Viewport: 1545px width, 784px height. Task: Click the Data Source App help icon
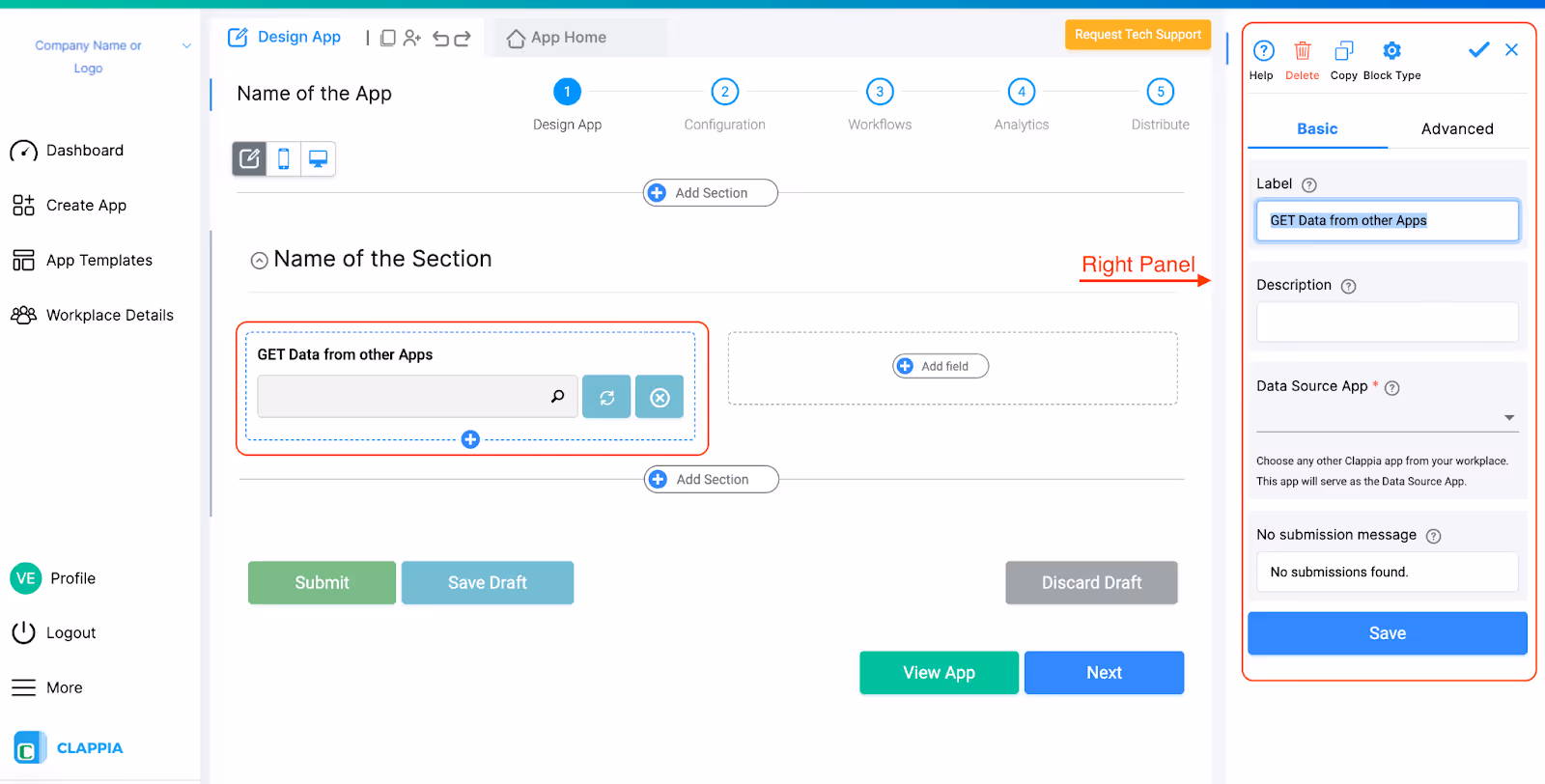coord(1392,388)
